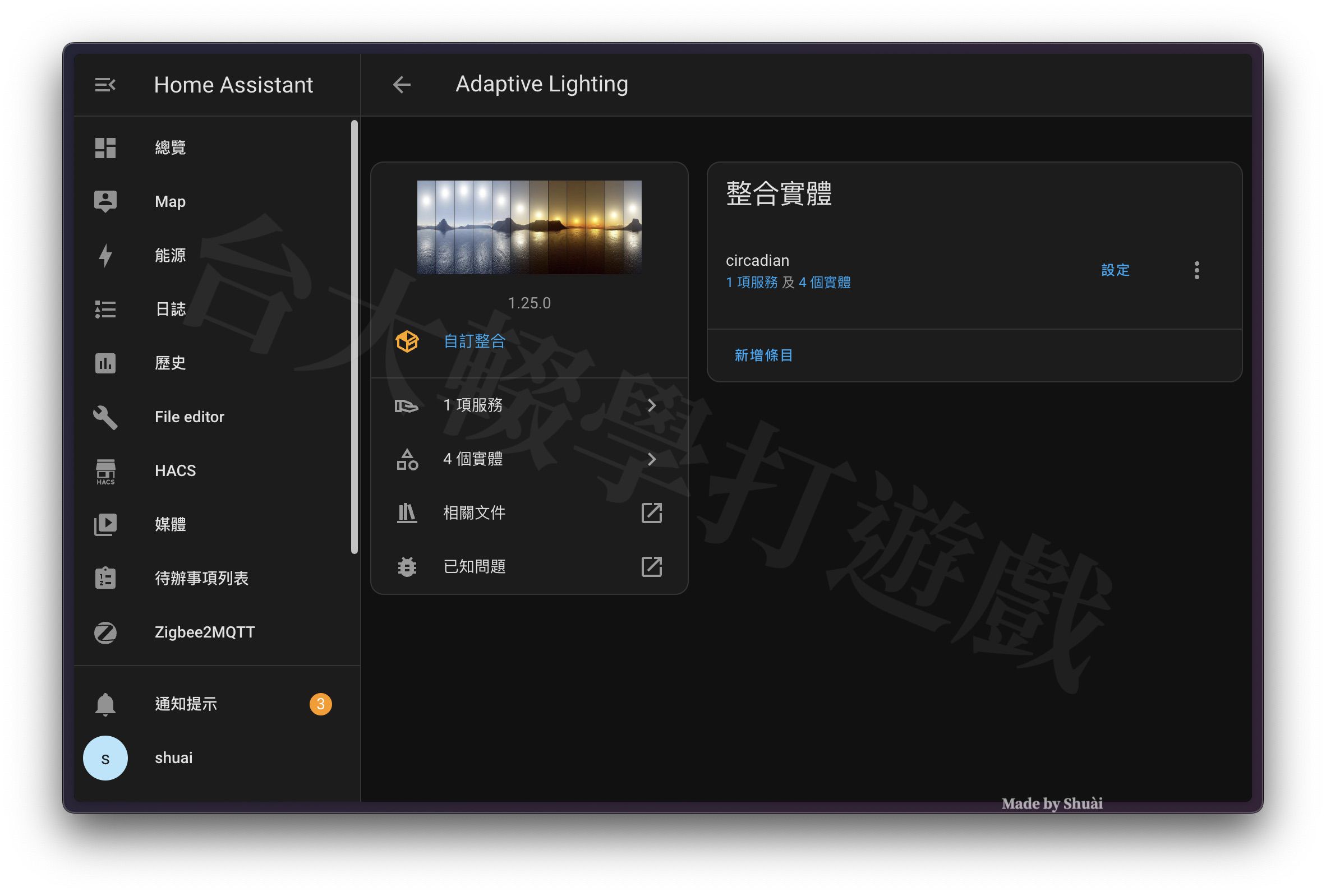Click the Adaptive Lighting logo image
This screenshot has height=896, width=1326.
[x=529, y=227]
